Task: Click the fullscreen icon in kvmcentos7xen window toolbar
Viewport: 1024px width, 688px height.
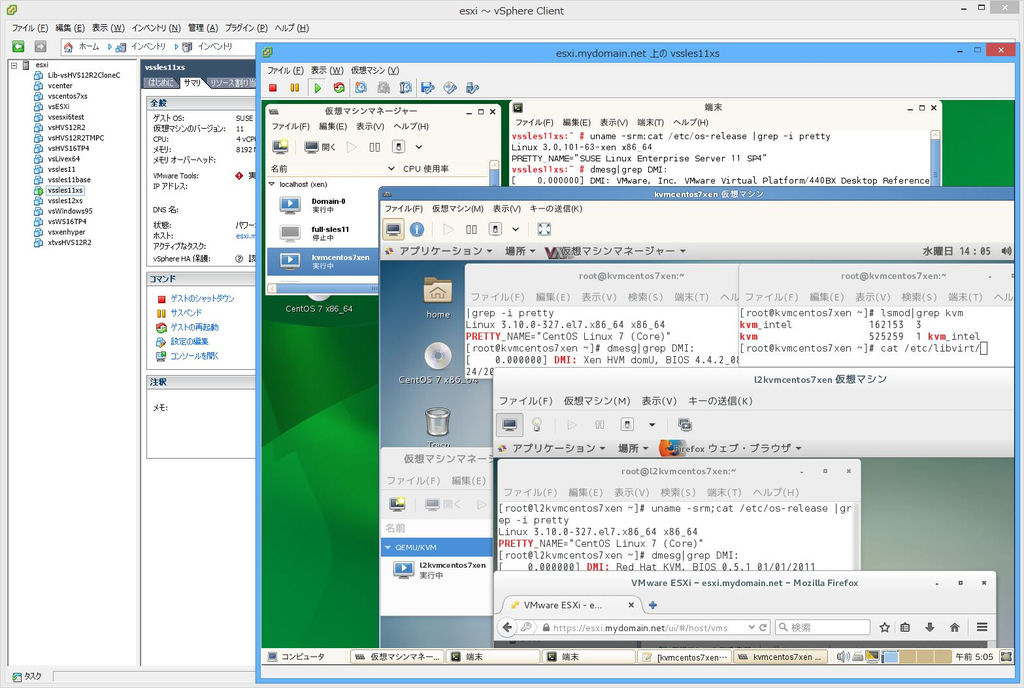Action: [x=544, y=229]
